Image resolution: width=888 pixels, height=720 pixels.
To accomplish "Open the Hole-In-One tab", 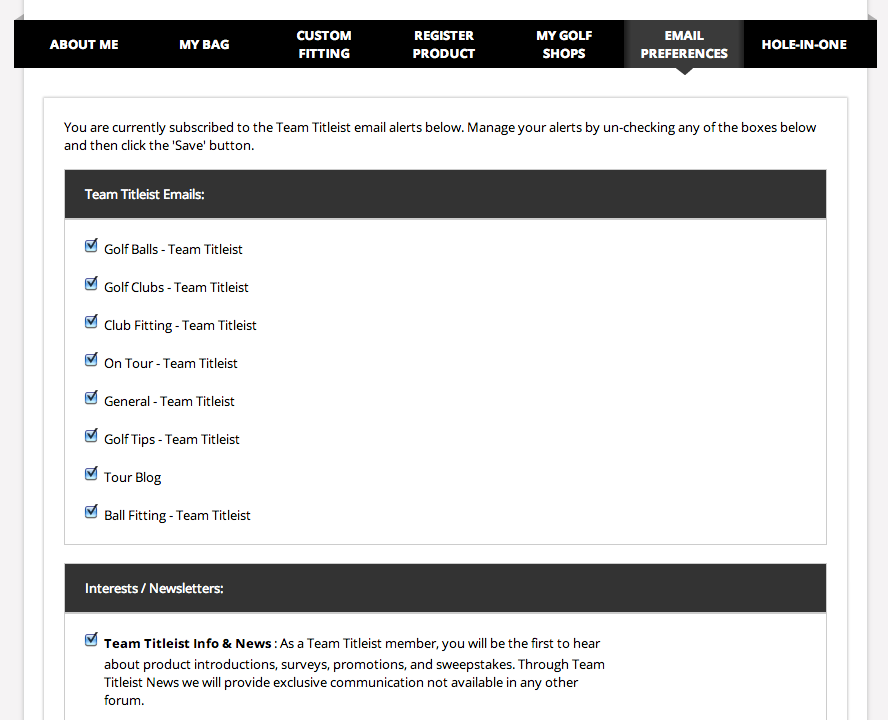I will 804,44.
